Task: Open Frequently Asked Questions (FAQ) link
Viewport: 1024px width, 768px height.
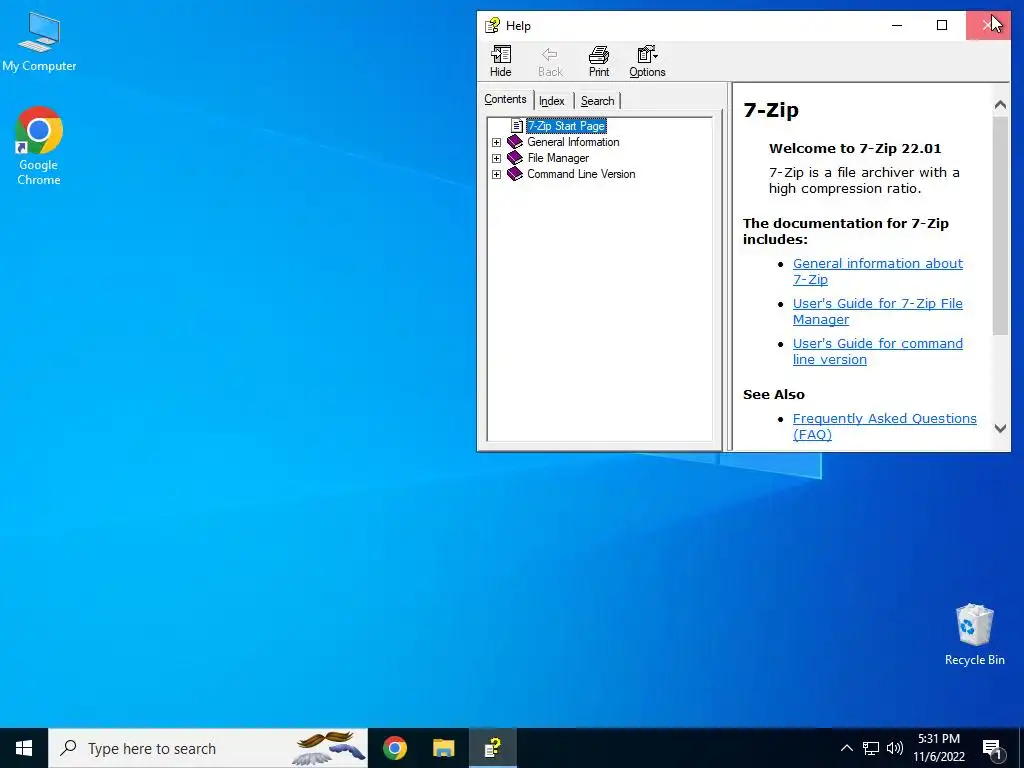Action: pos(884,426)
